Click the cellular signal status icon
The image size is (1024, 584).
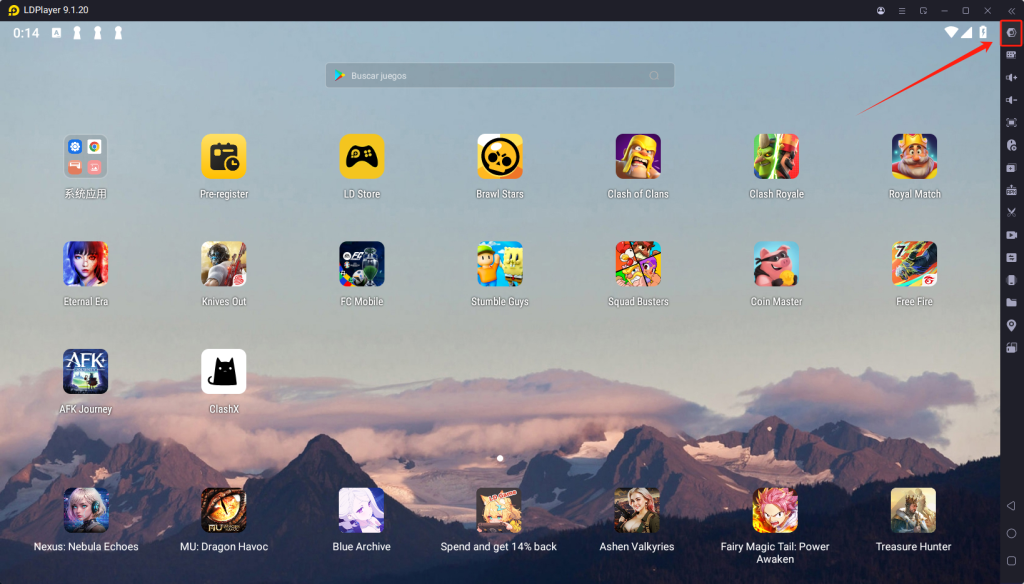[967, 32]
